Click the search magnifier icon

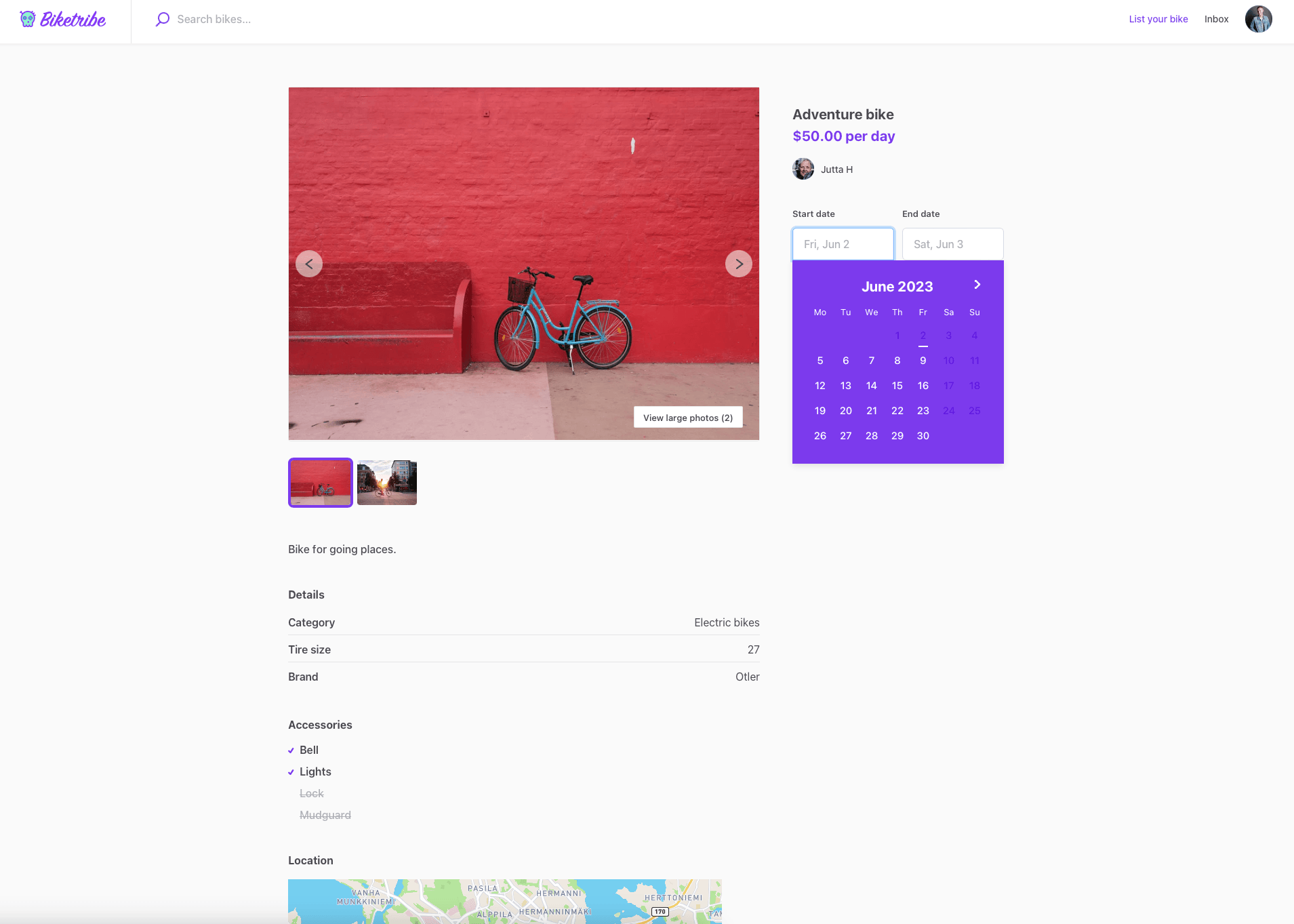coord(163,20)
